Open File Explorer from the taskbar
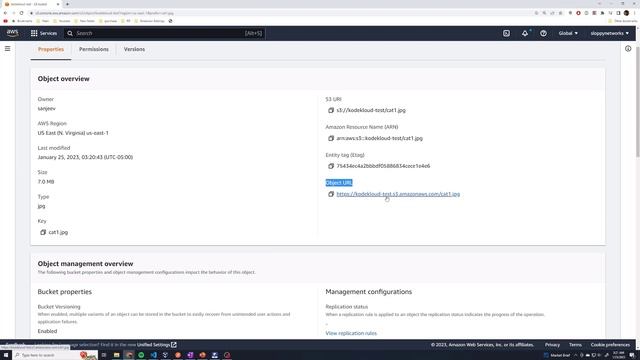This screenshot has width=640, height=360. click(x=116, y=355)
